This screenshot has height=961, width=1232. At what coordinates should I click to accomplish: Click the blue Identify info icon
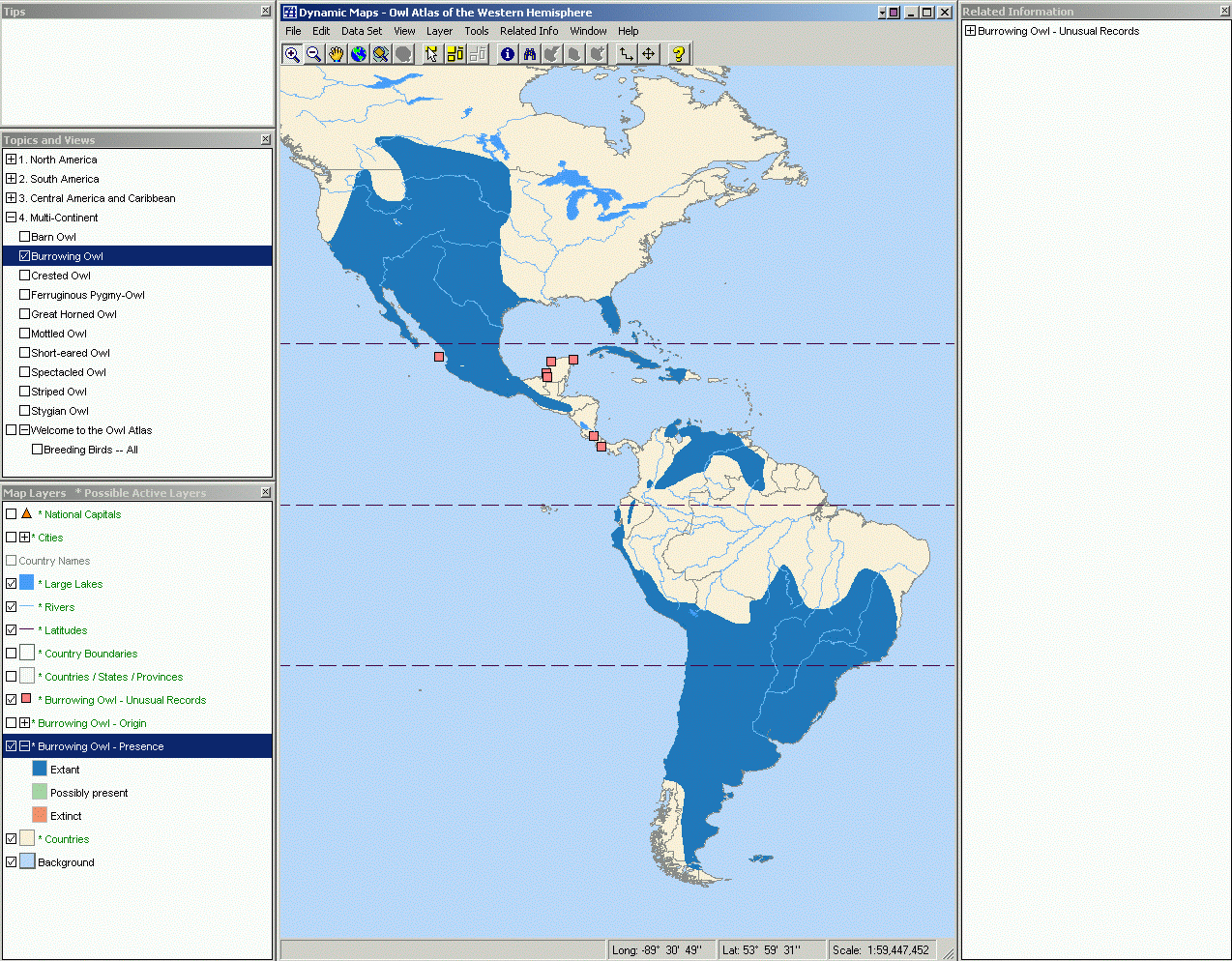pos(508,54)
